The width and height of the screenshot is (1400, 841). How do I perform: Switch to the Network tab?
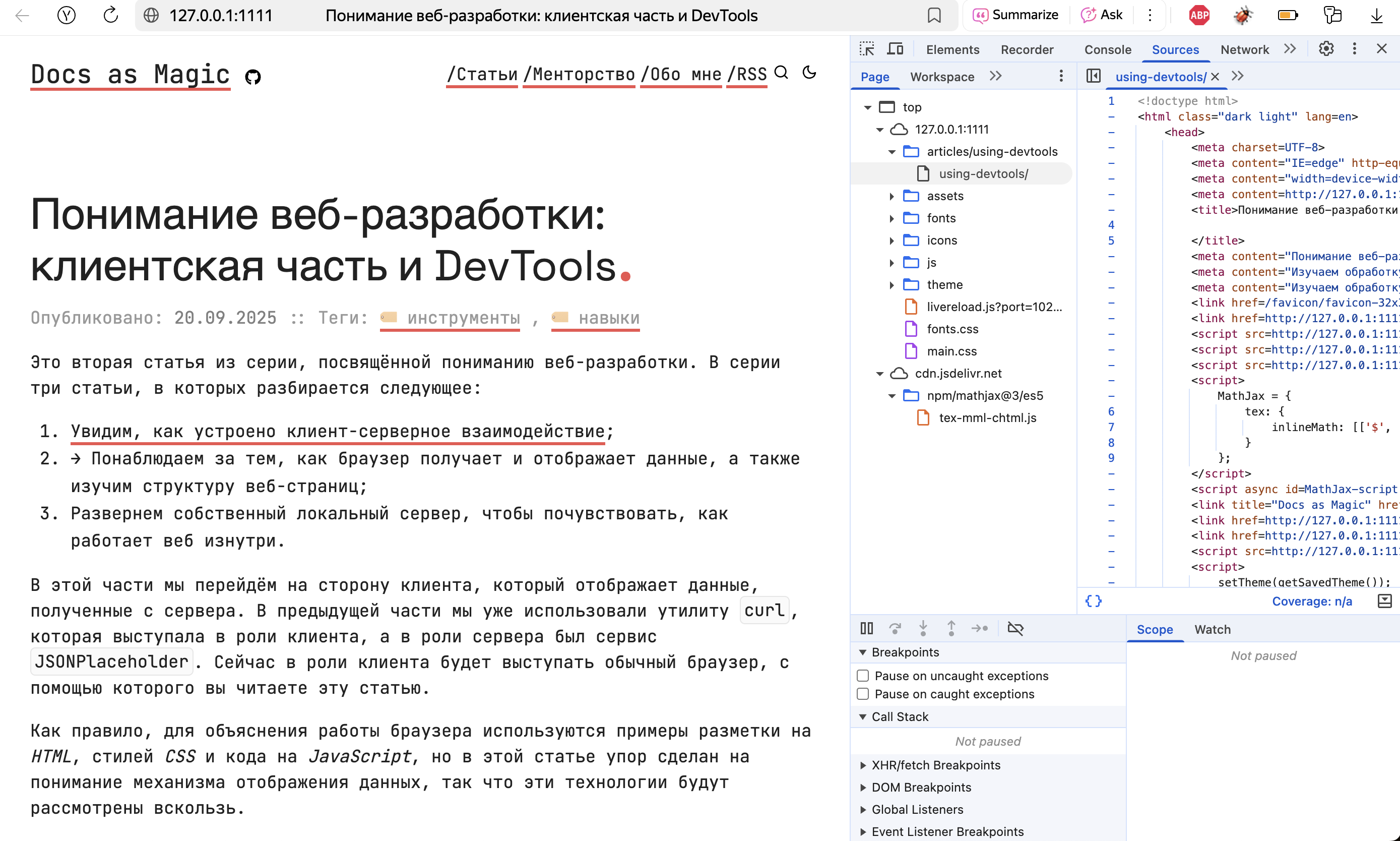click(1244, 49)
